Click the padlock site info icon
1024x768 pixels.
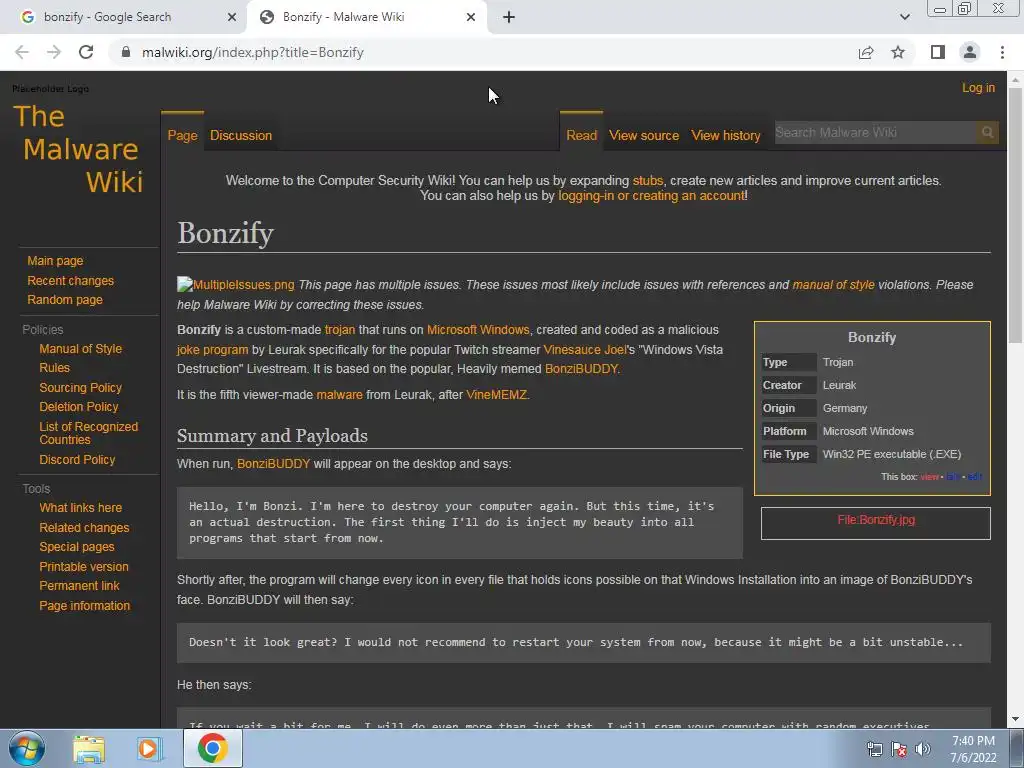click(x=126, y=52)
